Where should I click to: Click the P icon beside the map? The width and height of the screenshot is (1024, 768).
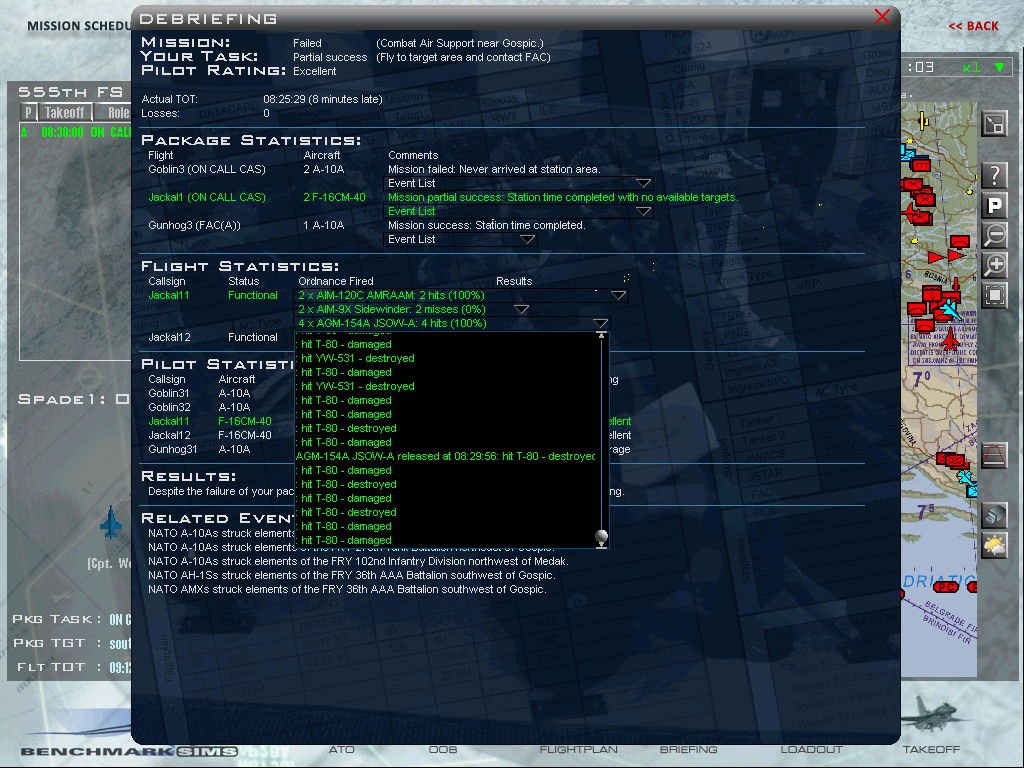(x=995, y=206)
